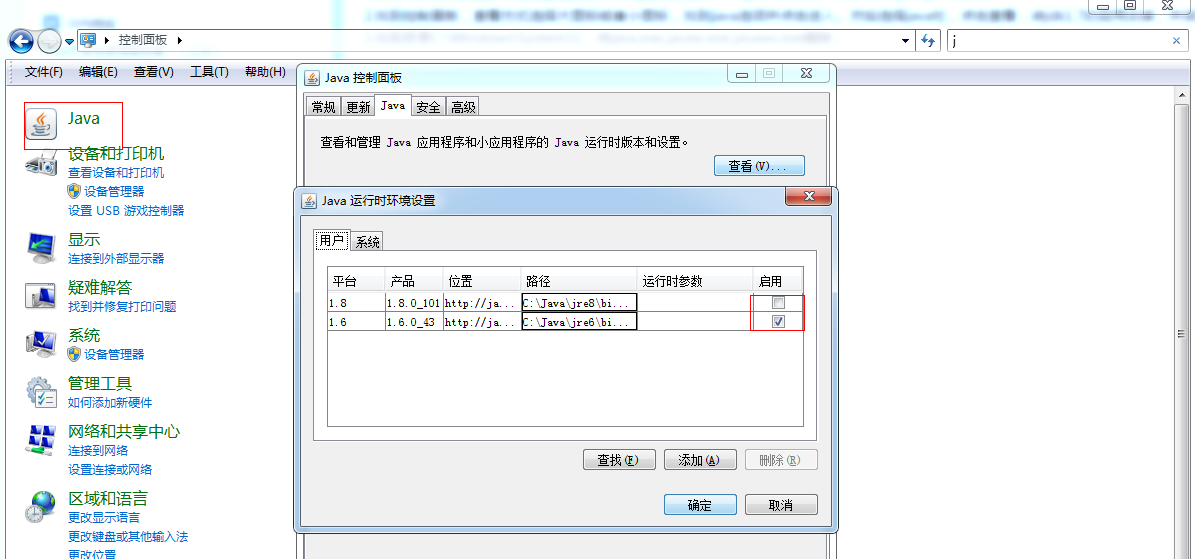Uncheck the 1.6 Java runtime checkbox
The width and height of the screenshot is (1195, 559).
(778, 322)
